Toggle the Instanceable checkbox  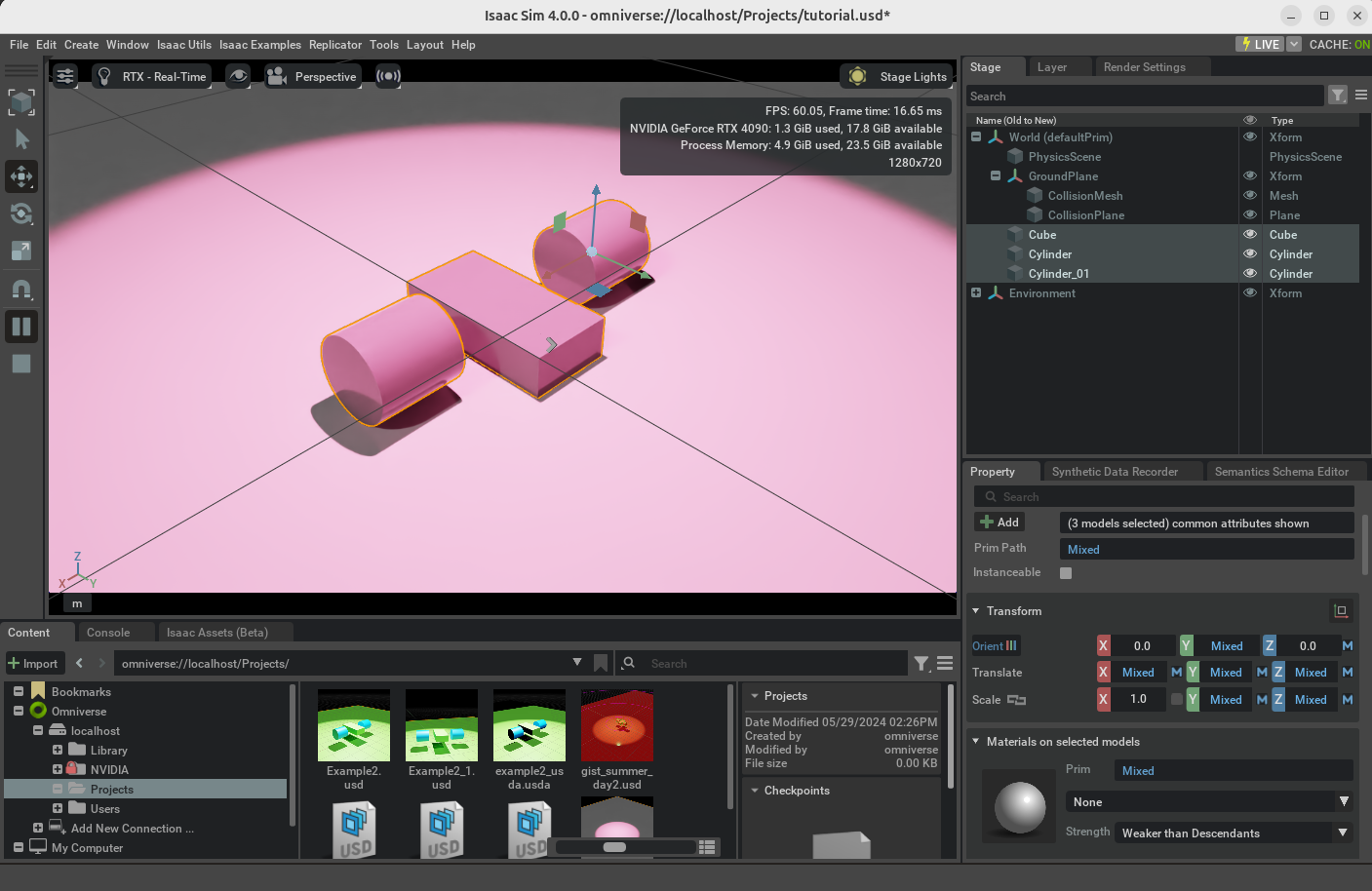click(x=1066, y=573)
